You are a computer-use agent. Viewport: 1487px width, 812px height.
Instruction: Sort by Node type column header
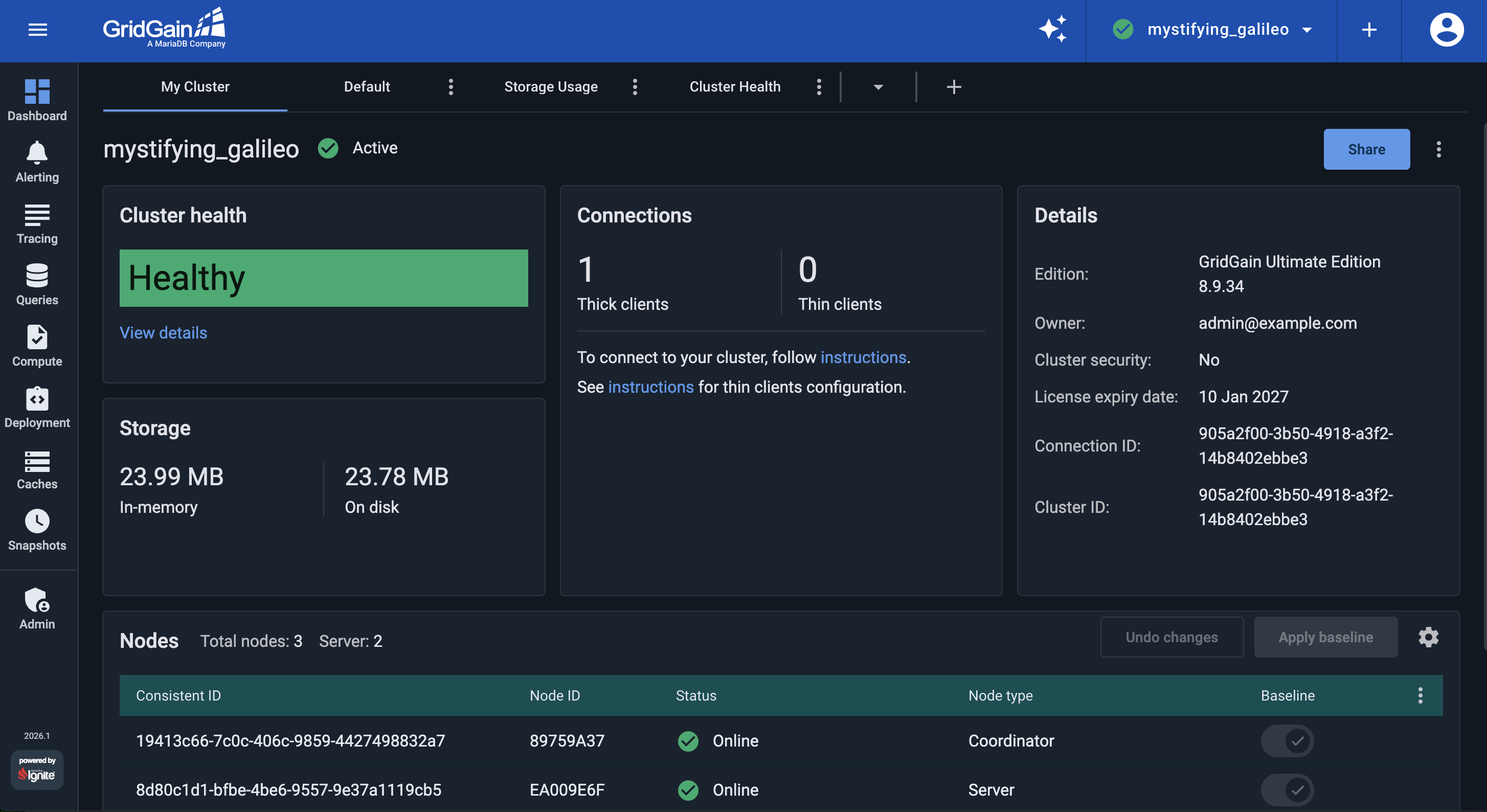pos(1000,695)
